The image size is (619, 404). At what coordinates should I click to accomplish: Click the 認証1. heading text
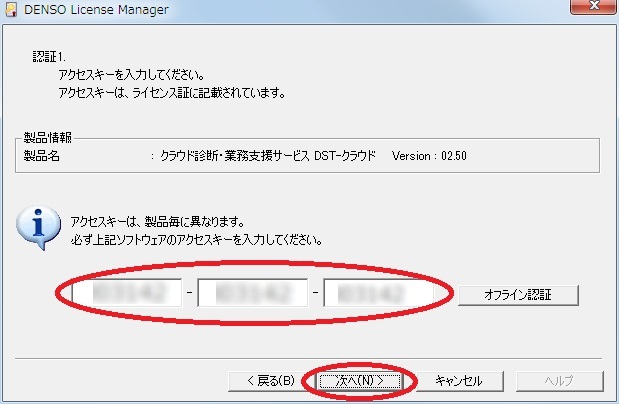pos(49,57)
